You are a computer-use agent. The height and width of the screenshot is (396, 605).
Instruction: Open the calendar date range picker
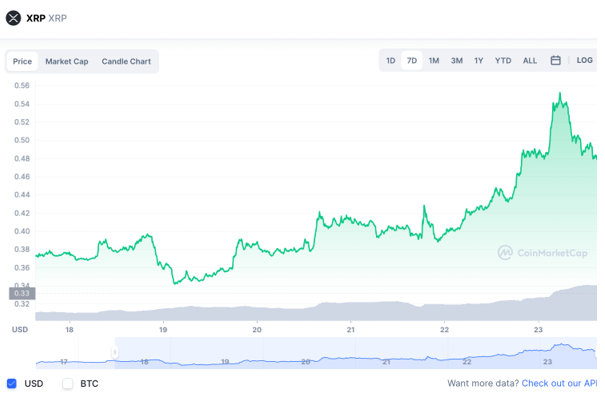(x=555, y=60)
